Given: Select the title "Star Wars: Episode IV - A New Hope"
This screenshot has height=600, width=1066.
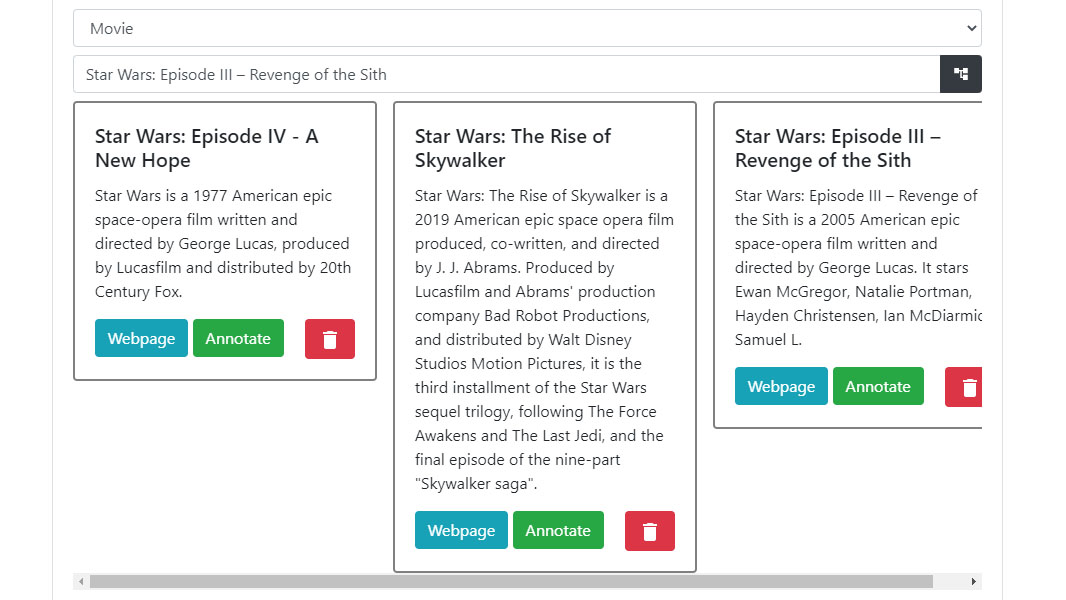Looking at the screenshot, I should pyautogui.click(x=207, y=148).
